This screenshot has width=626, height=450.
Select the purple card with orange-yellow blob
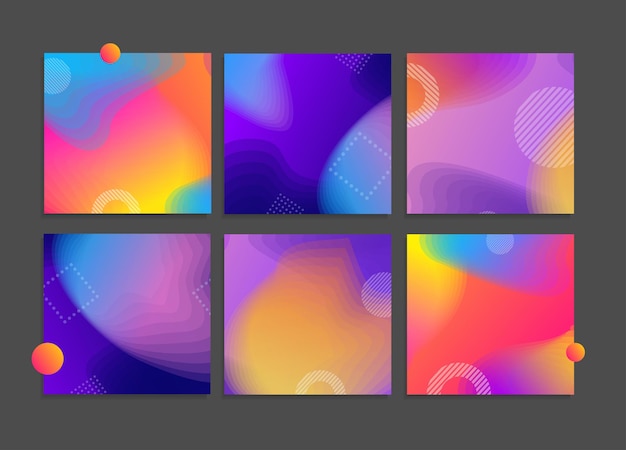point(307,314)
